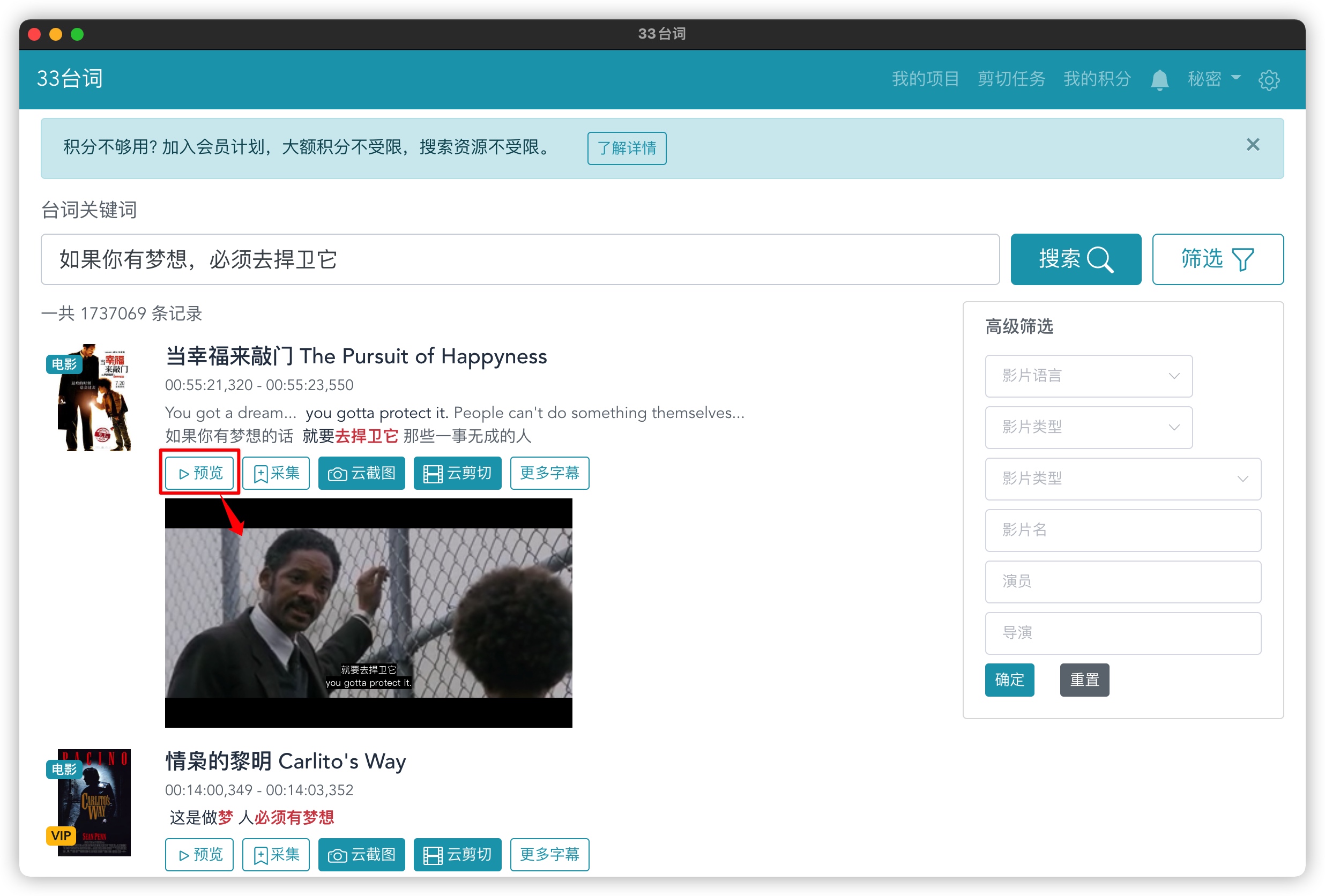Click the 演员 input field
This screenshot has width=1325, height=896.
pos(1122,581)
